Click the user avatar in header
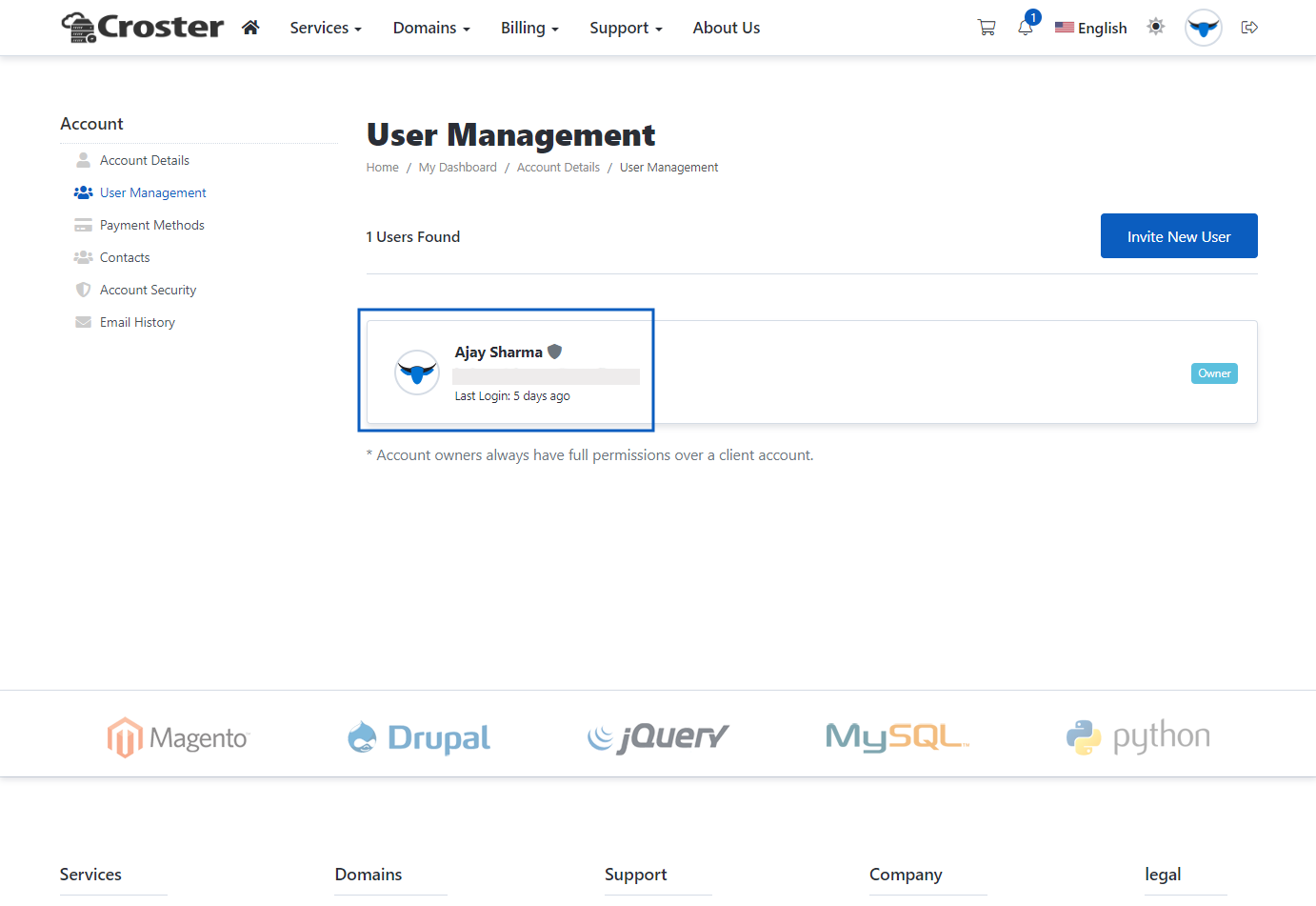This screenshot has height=906, width=1316. (1203, 28)
